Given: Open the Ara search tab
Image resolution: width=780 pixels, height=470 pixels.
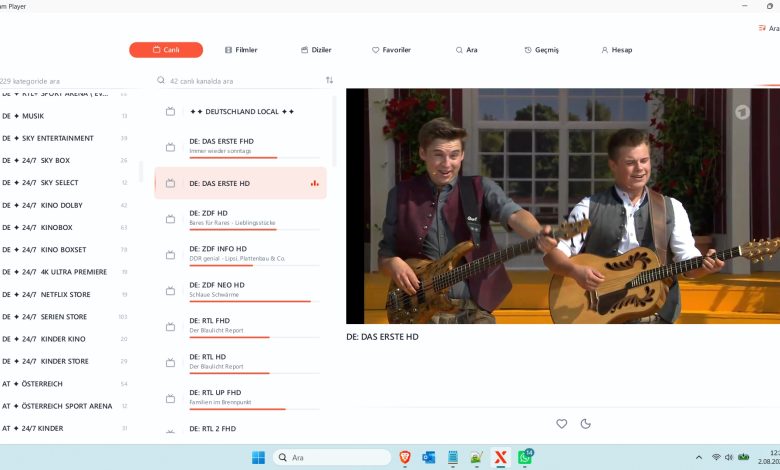Looking at the screenshot, I should pyautogui.click(x=467, y=50).
